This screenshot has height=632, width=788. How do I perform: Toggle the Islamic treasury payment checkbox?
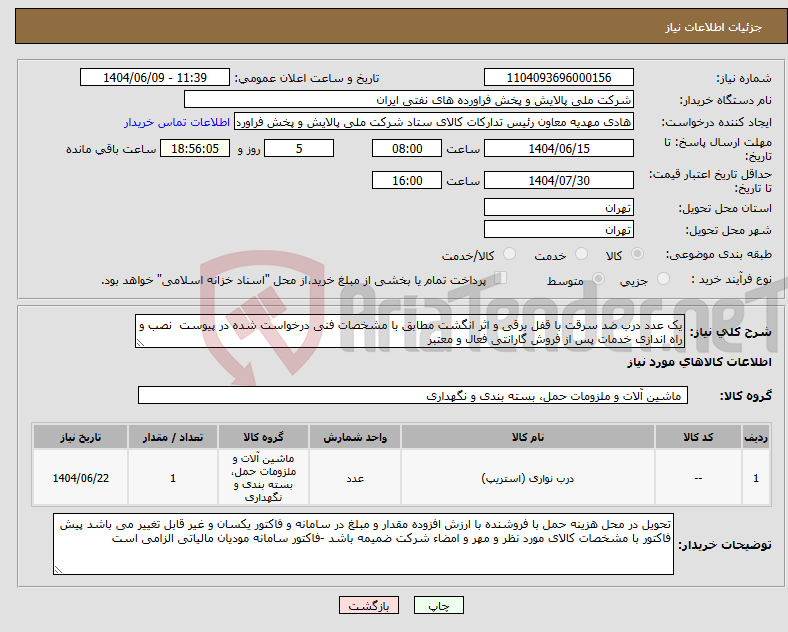(501, 278)
